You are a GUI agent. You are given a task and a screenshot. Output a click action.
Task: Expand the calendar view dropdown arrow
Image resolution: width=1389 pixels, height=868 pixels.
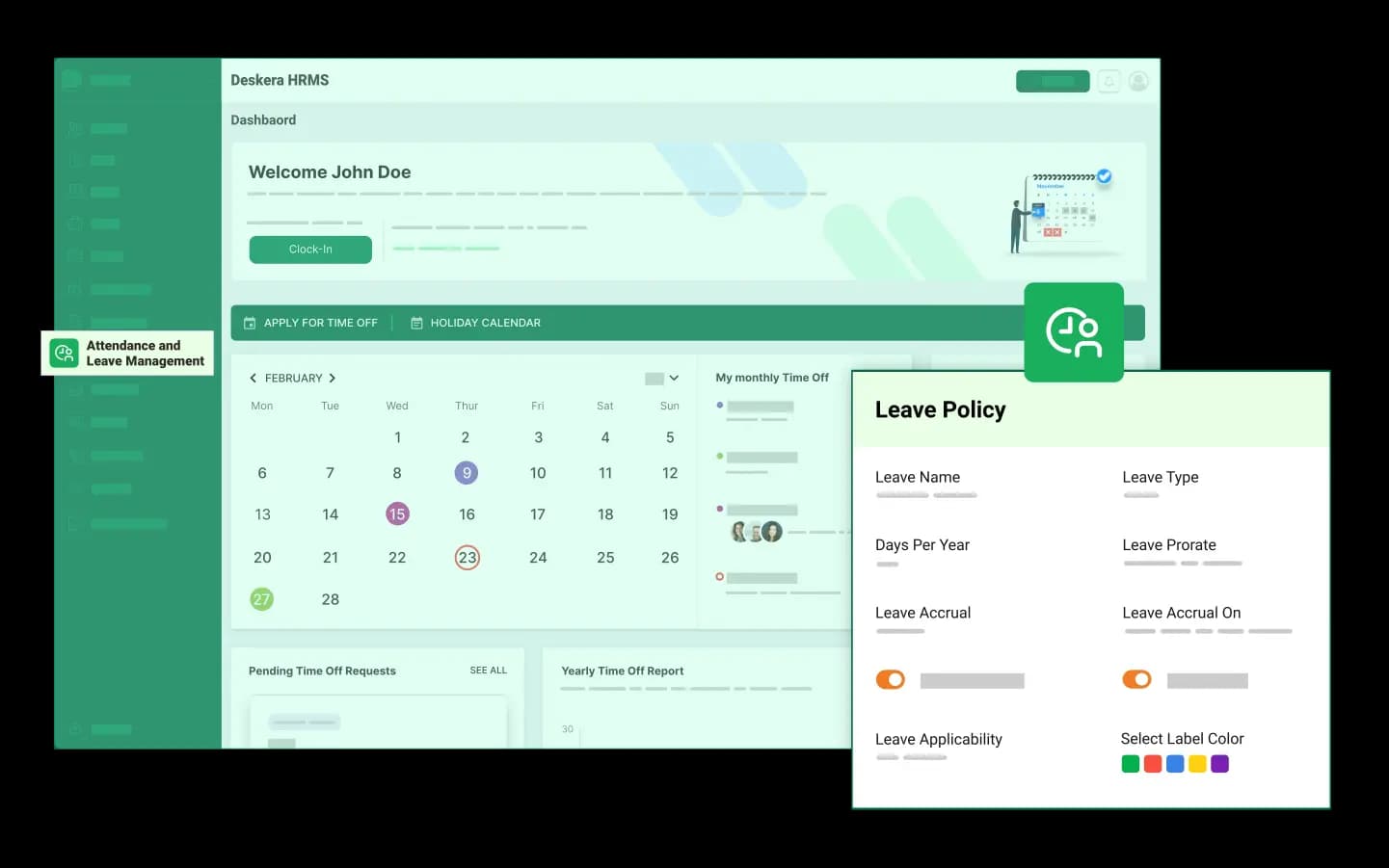[x=674, y=379]
